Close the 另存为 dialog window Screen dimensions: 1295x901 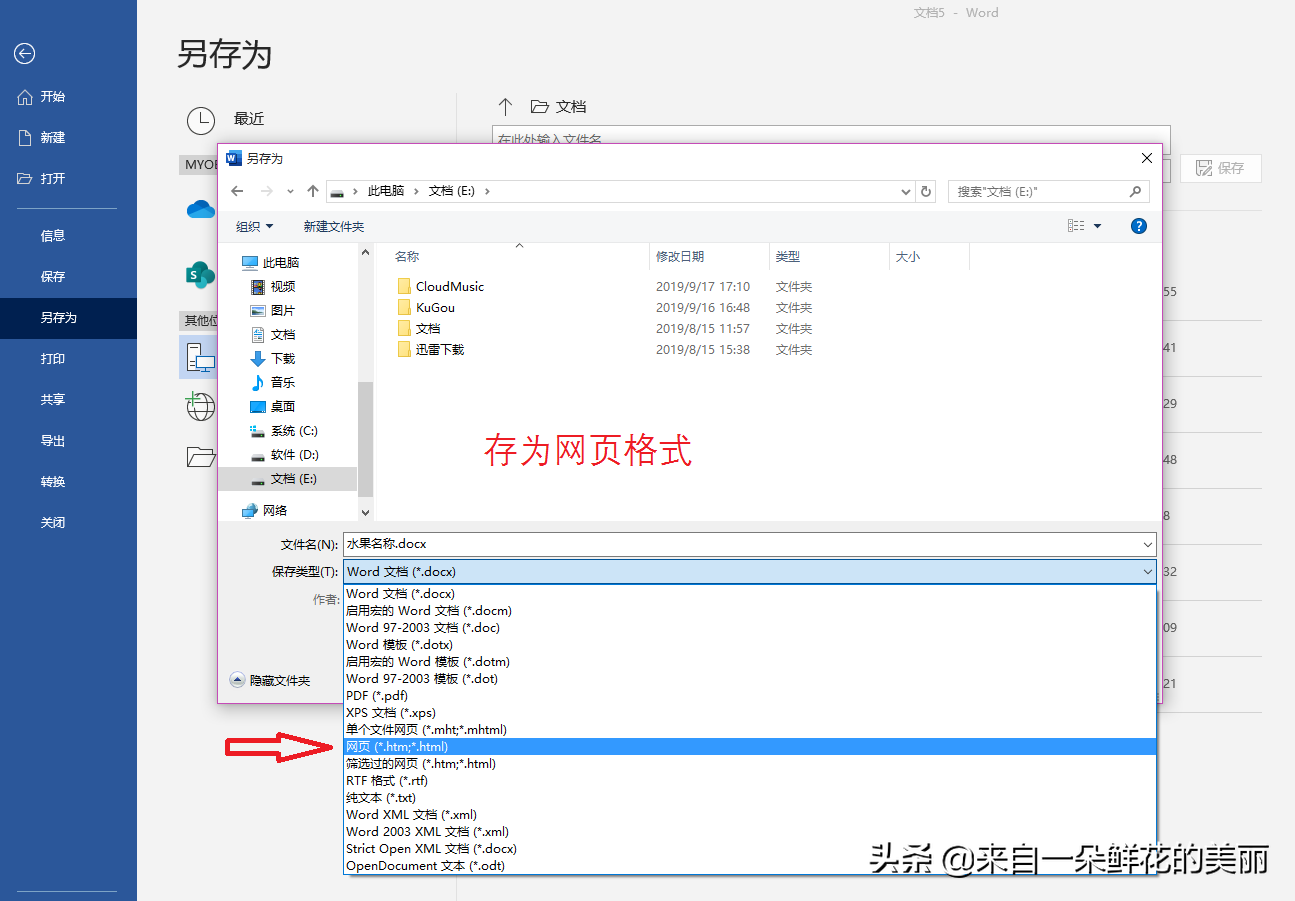tap(1147, 158)
